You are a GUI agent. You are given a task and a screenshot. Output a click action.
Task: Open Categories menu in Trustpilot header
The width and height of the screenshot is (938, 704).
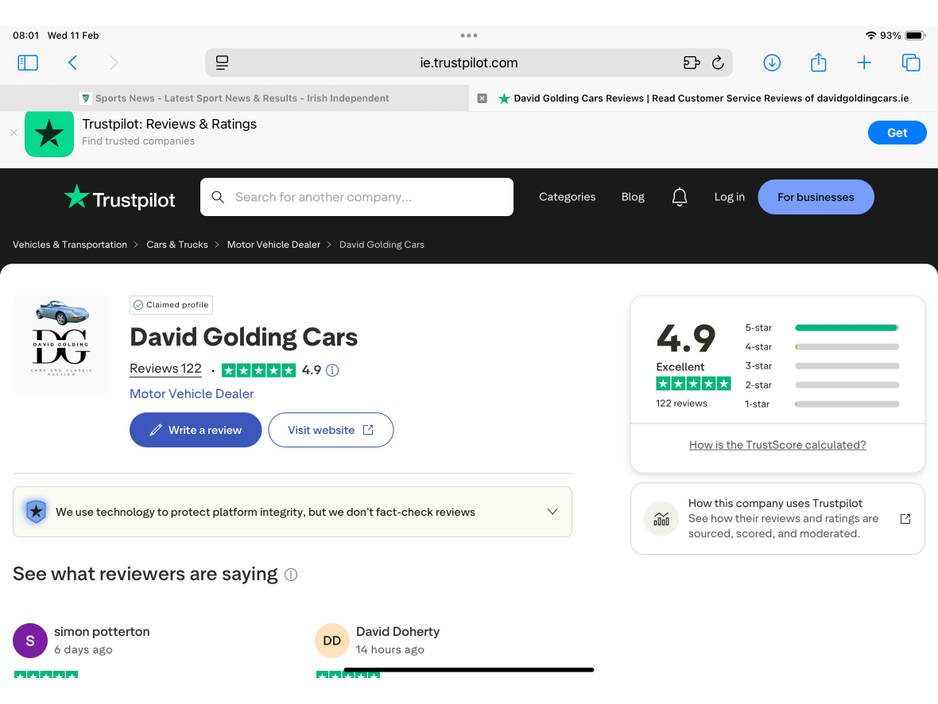point(567,197)
